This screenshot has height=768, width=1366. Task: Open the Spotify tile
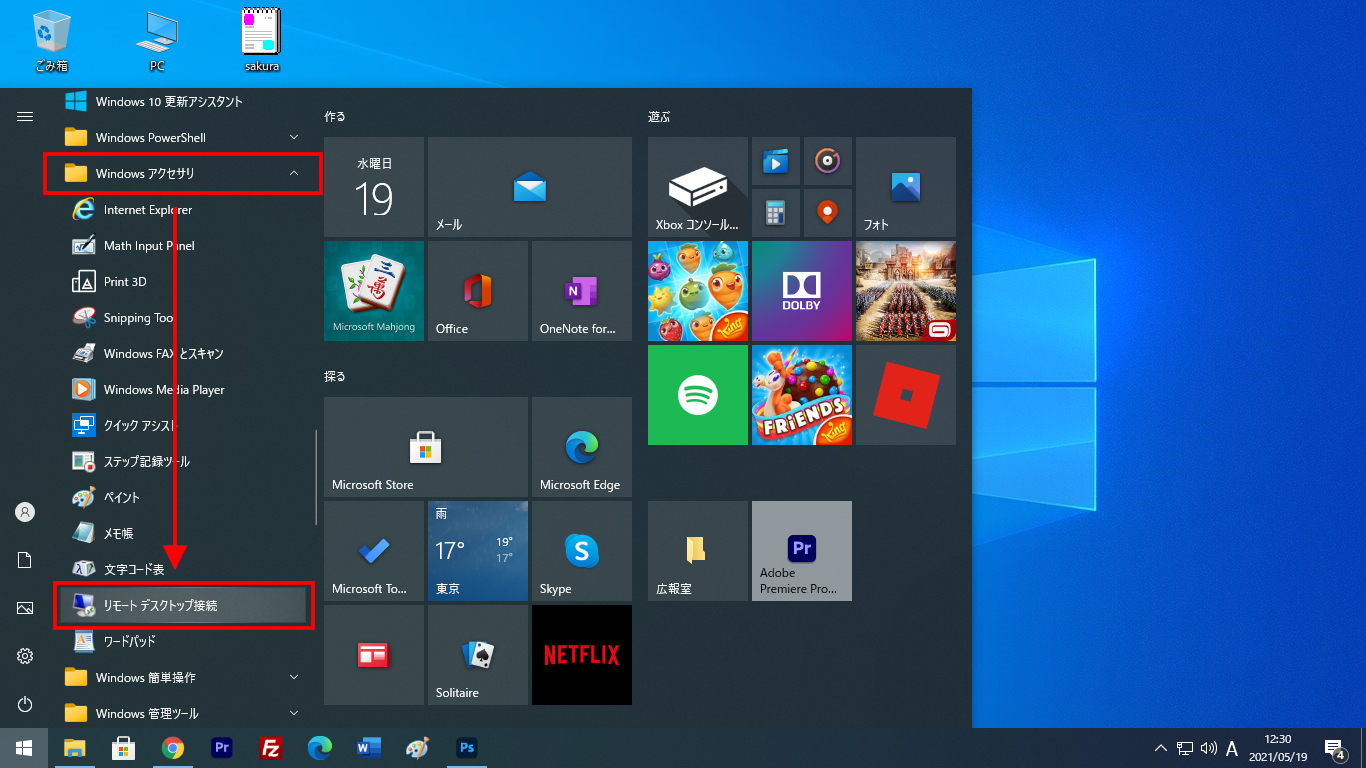pos(698,395)
